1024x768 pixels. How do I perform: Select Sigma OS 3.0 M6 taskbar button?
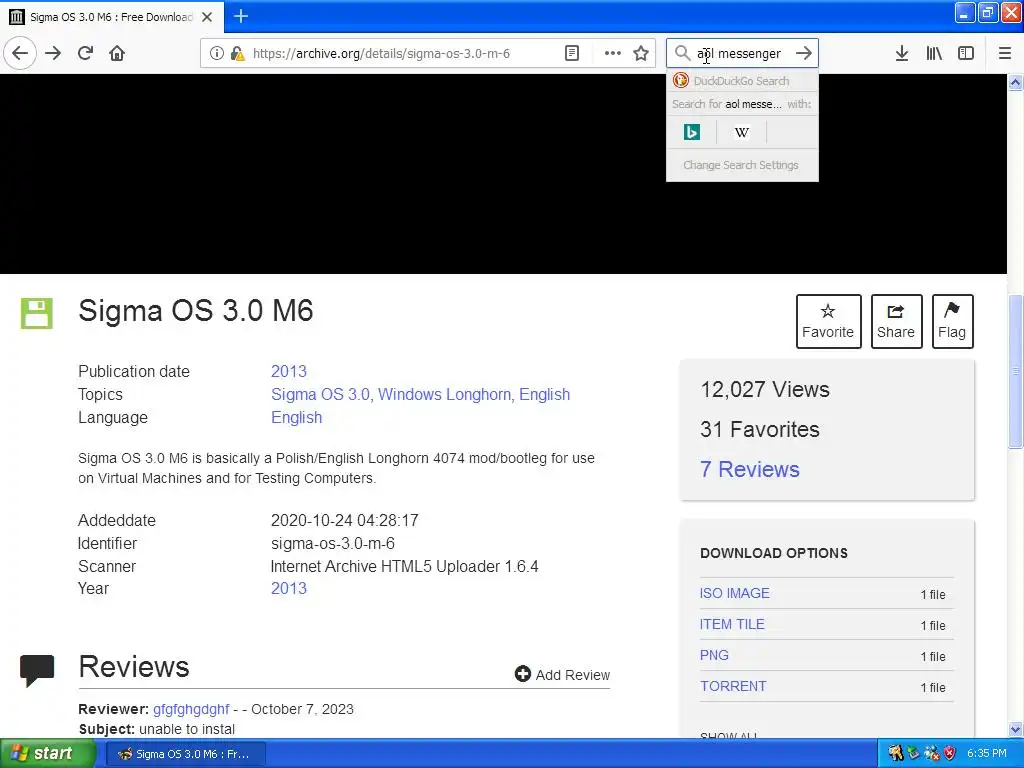185,754
